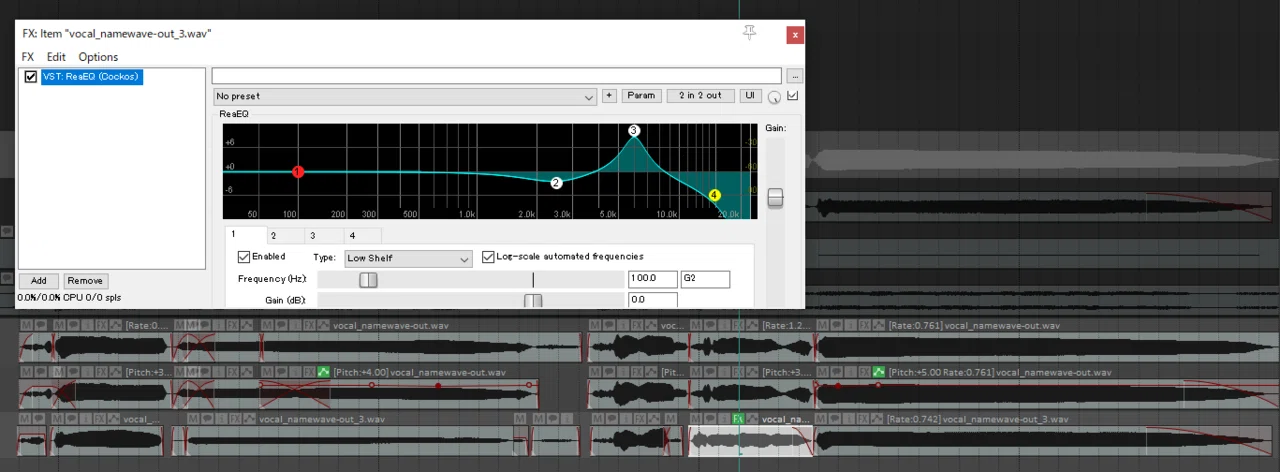Open FX icon on Pitch:+5.00 Rate:0.761 item
Screen dimensions: 1280x472
(x=864, y=372)
